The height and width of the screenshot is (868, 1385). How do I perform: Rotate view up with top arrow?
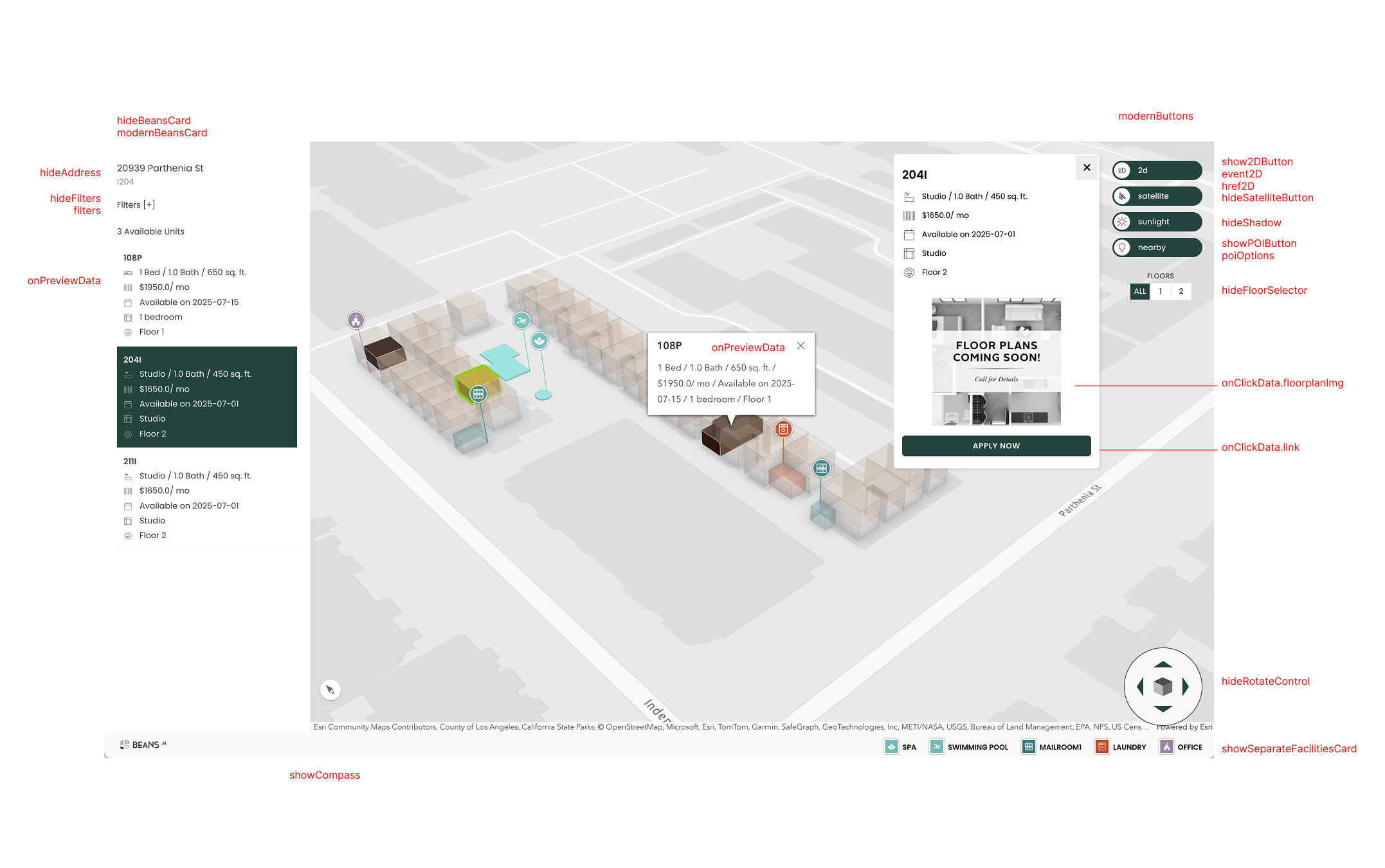(x=1163, y=665)
